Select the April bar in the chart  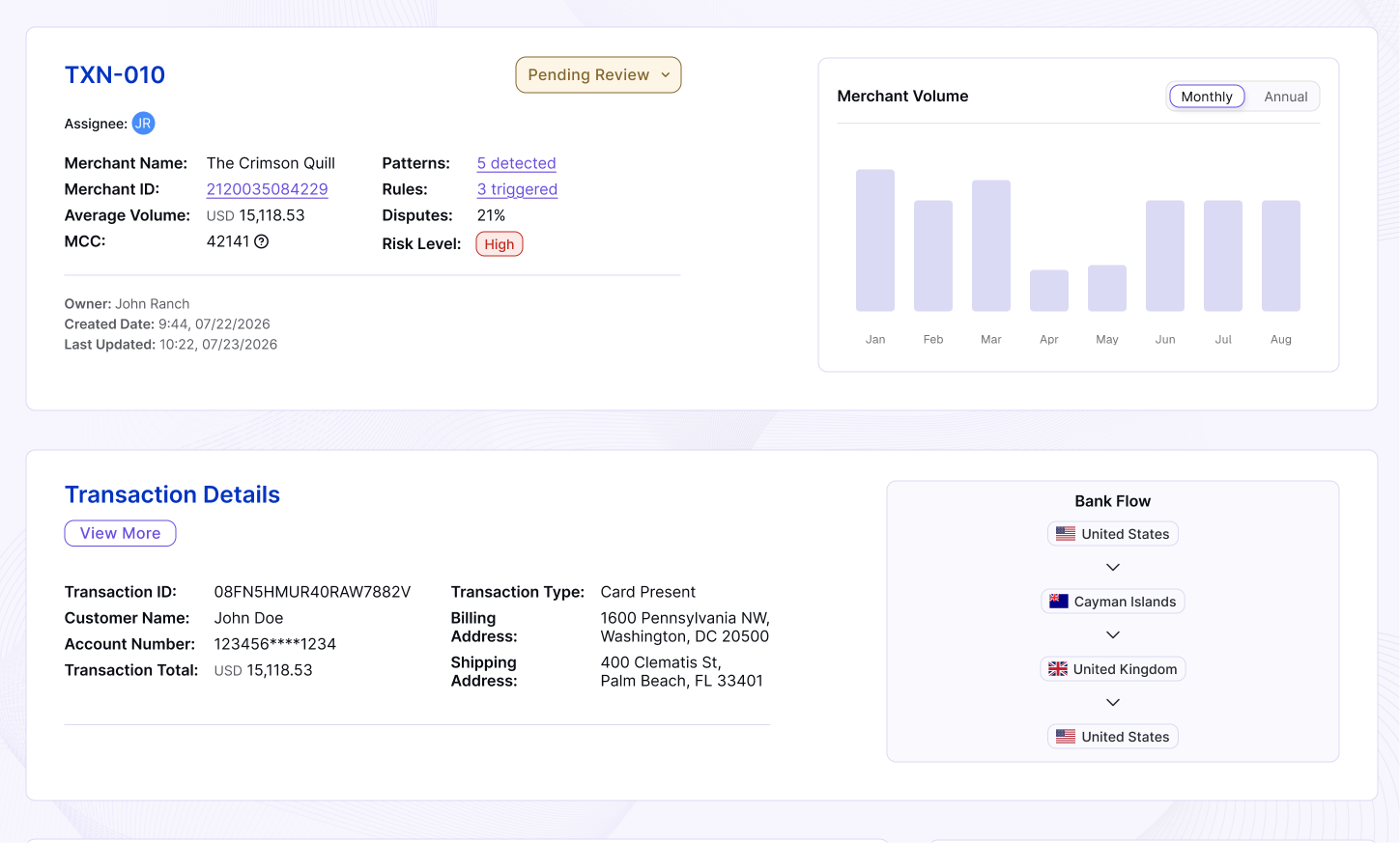(x=1049, y=291)
